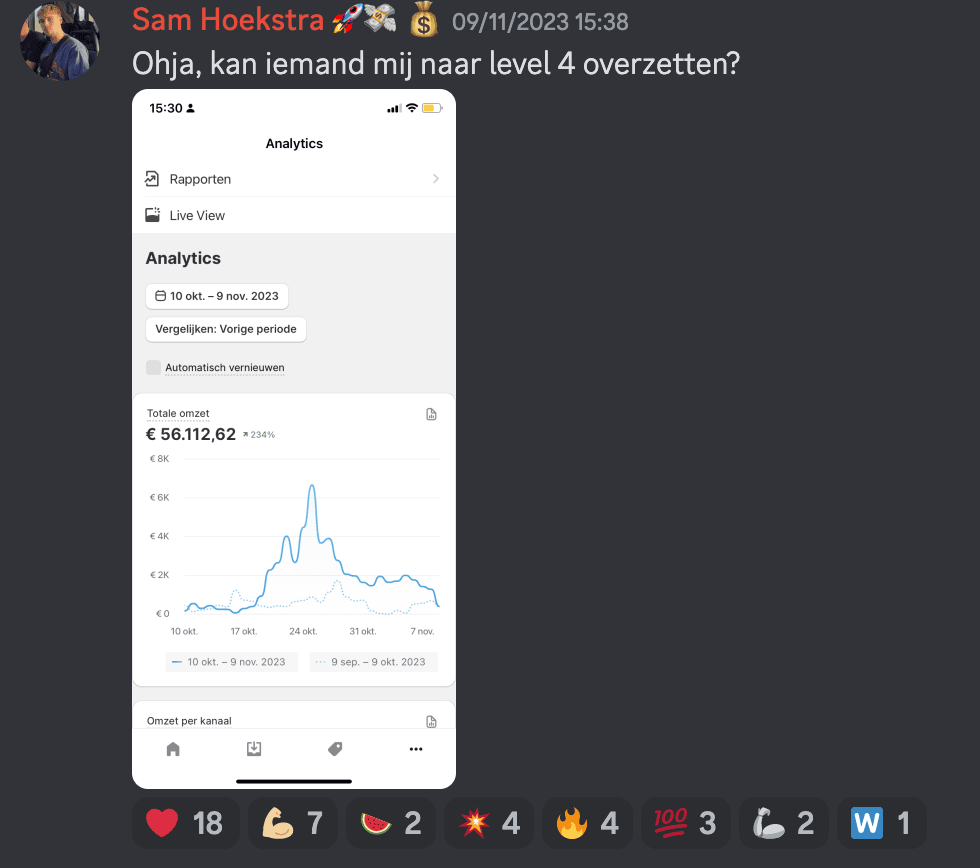Click the fire emoji reaction
980x868 pixels.
(x=588, y=823)
